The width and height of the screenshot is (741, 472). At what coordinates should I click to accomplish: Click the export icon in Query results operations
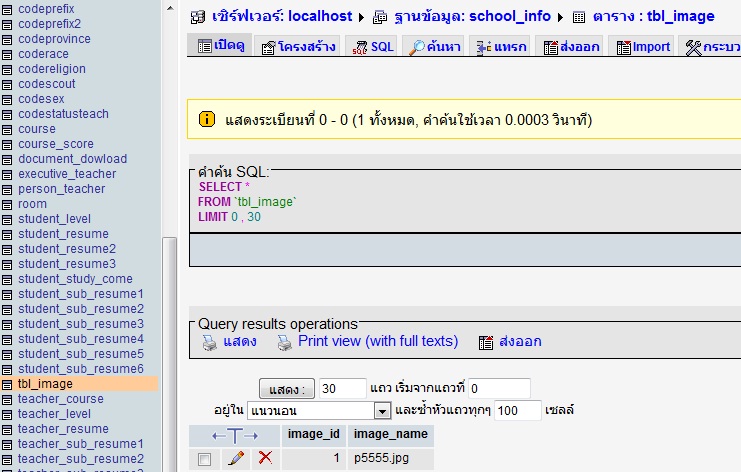tap(487, 342)
